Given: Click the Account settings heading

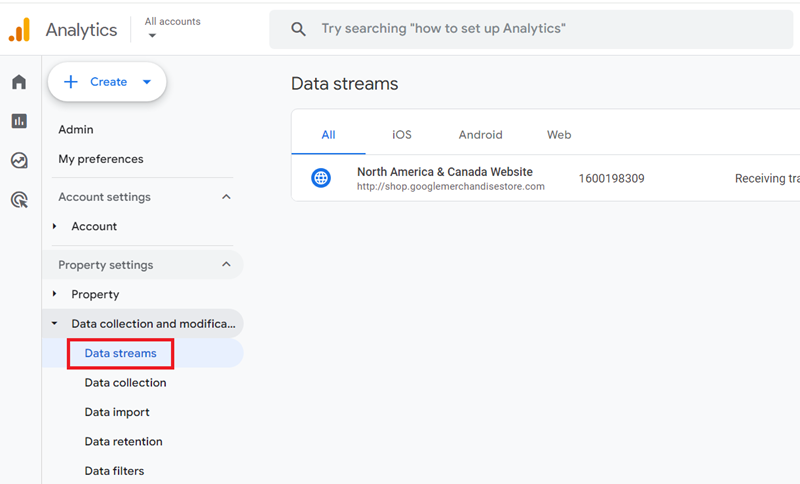Looking at the screenshot, I should coord(104,197).
